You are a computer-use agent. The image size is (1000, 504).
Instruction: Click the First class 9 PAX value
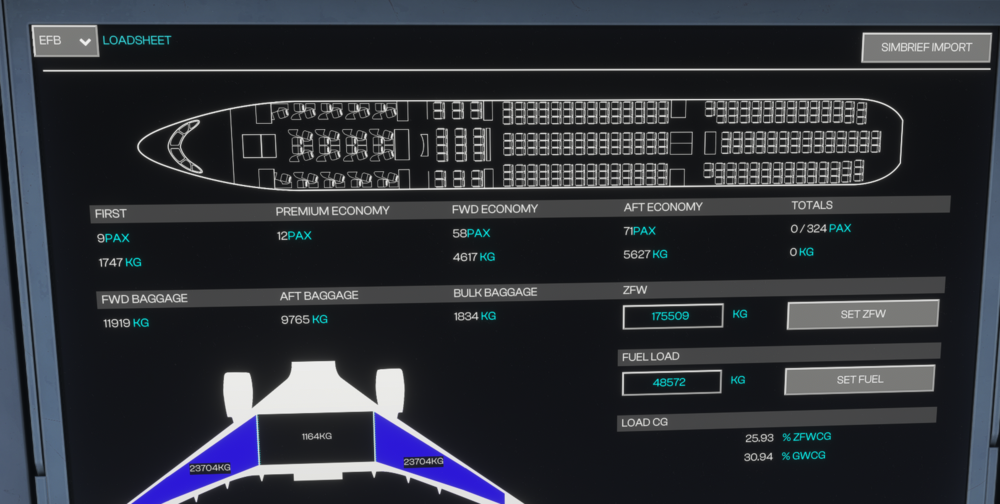[113, 238]
